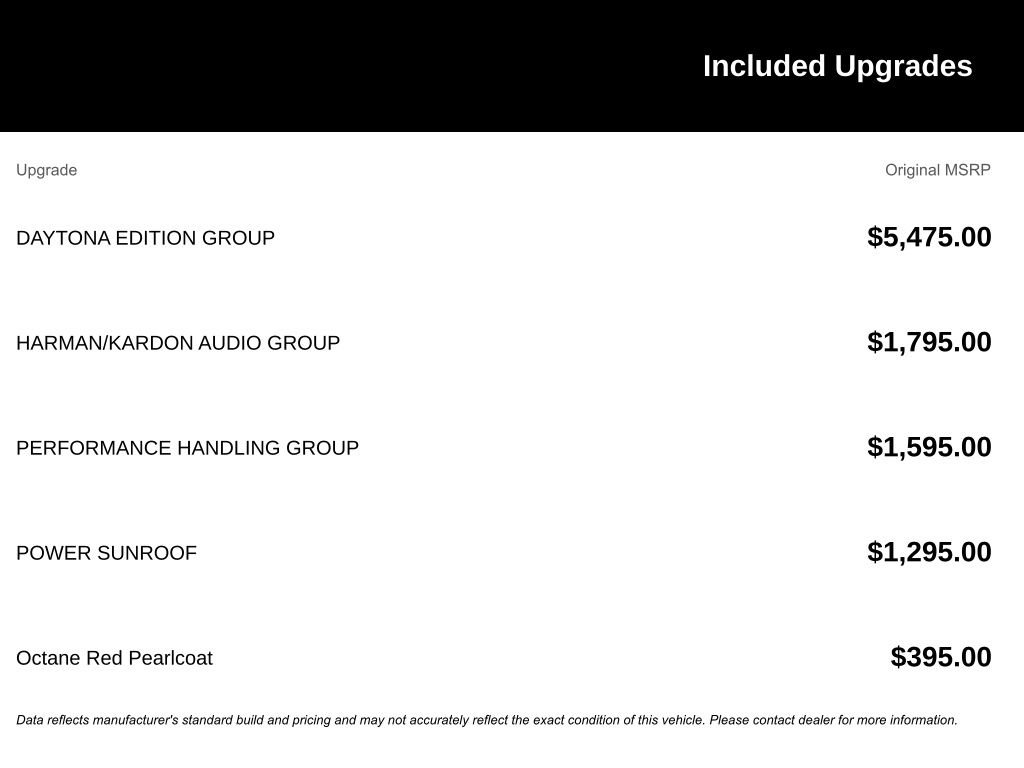Viewport: 1024px width, 768px height.
Task: Click 'Please contact dealer for more information'
Action: click(x=833, y=720)
